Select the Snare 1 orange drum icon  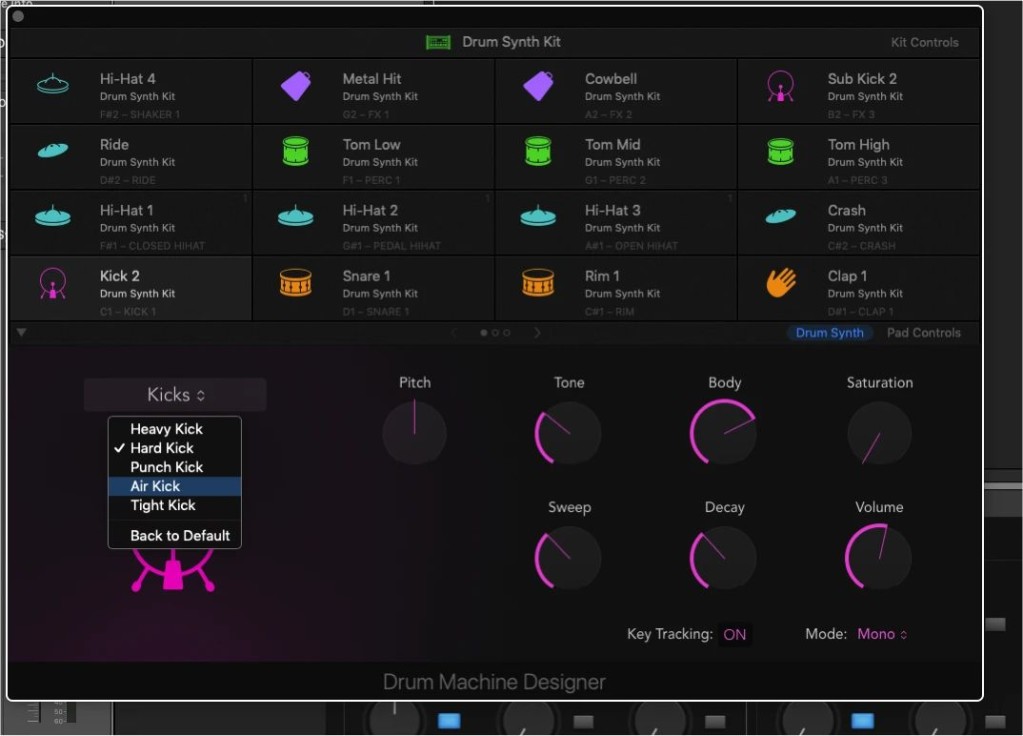pyautogui.click(x=296, y=283)
